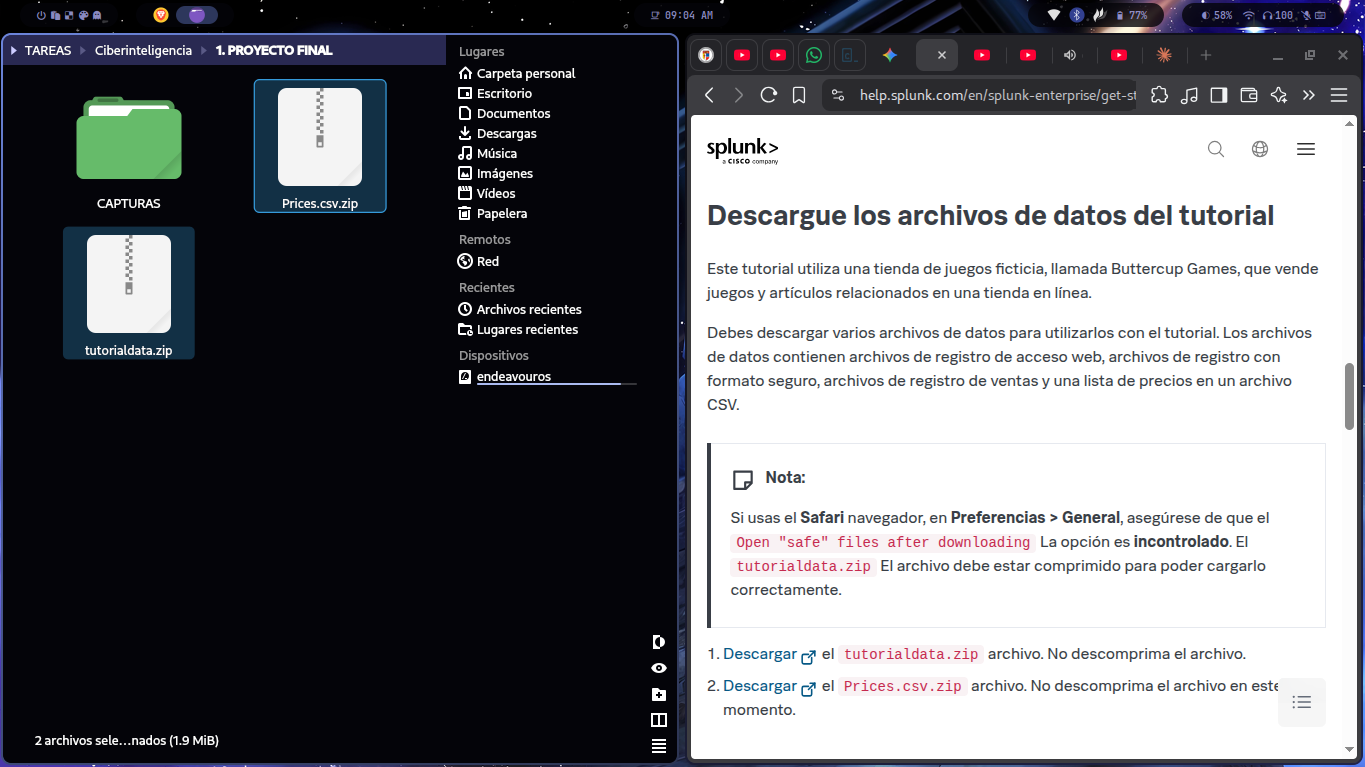Open the browser hamburger menu
Image resolution: width=1365 pixels, height=767 pixels.
point(1339,95)
